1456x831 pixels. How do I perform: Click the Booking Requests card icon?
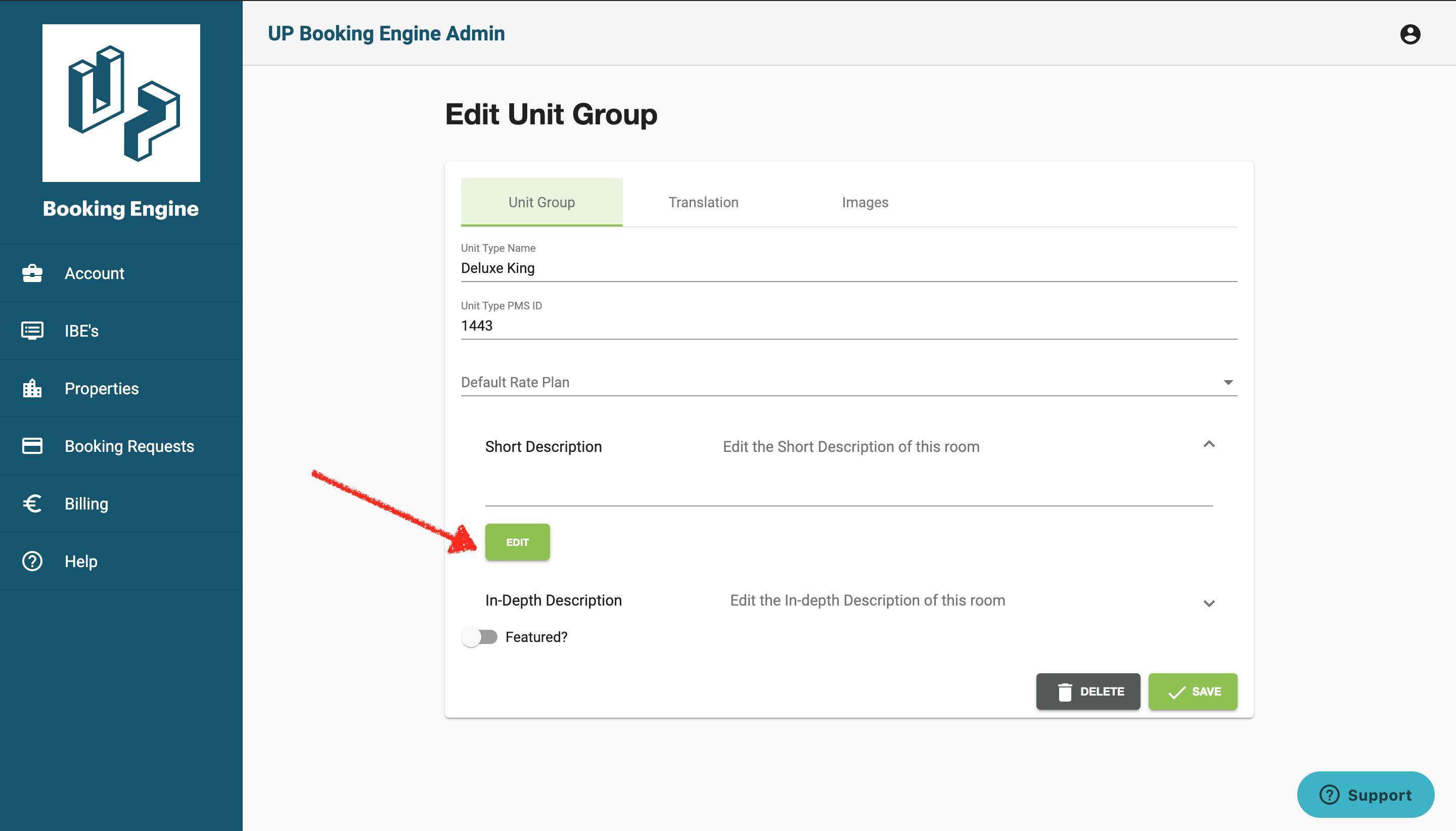click(x=32, y=446)
